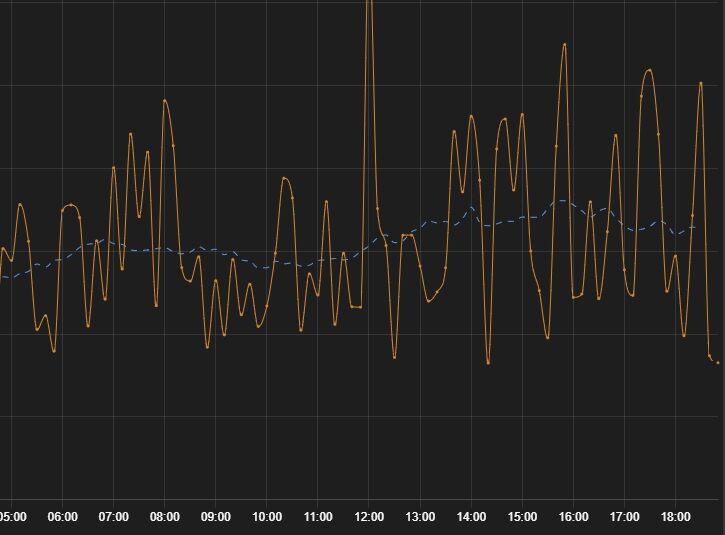
Task: Click the 14:00 time axis label
Action: point(471,517)
